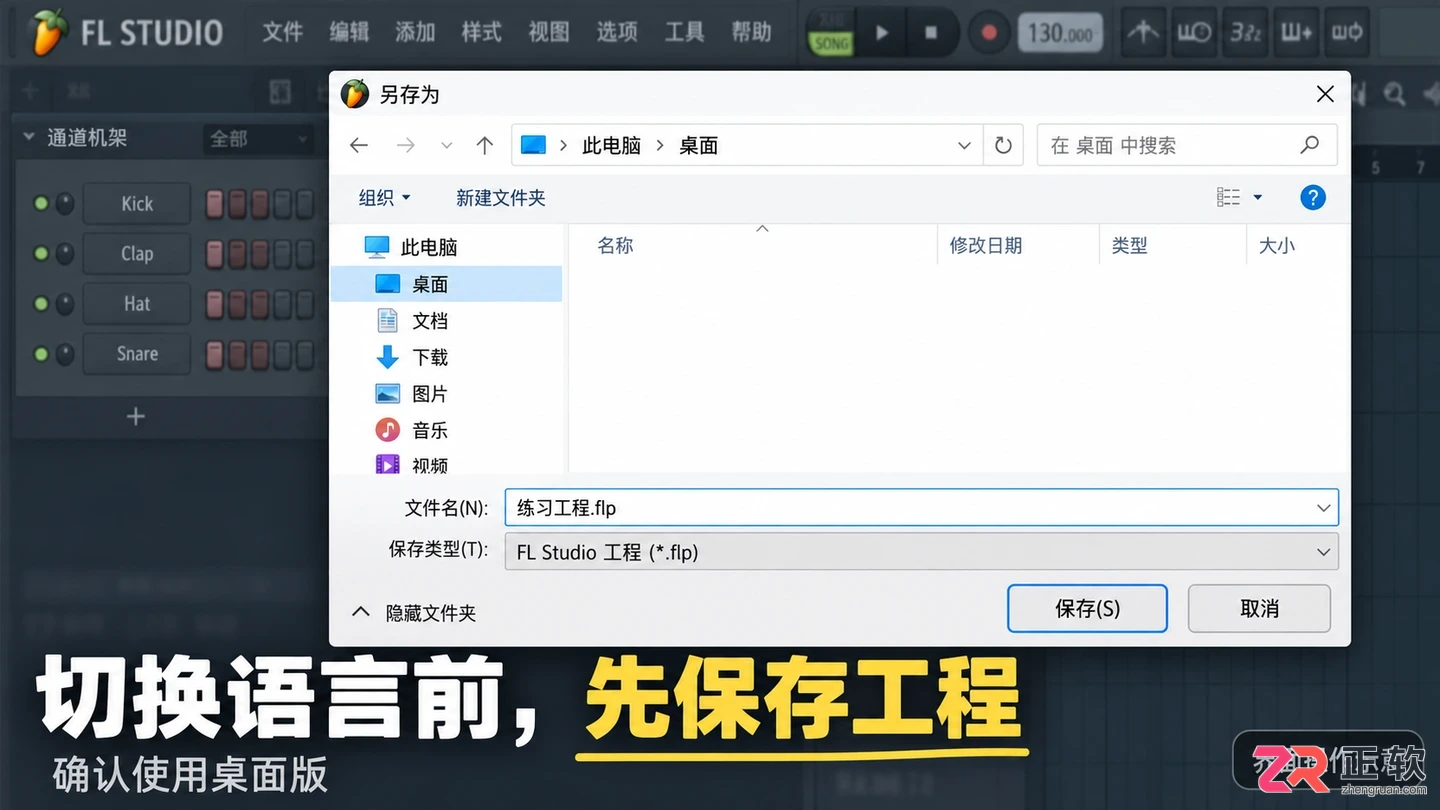Select the Snare channel button
Viewport: 1440px width, 810px height.
click(x=137, y=354)
